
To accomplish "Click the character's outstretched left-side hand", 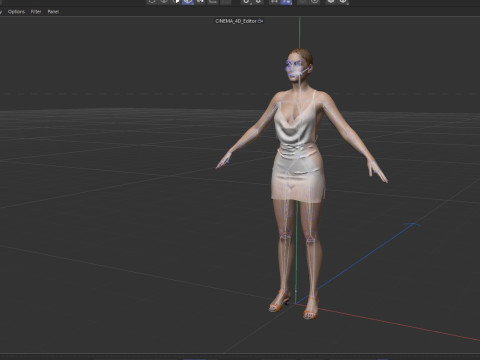I will pos(224,160).
